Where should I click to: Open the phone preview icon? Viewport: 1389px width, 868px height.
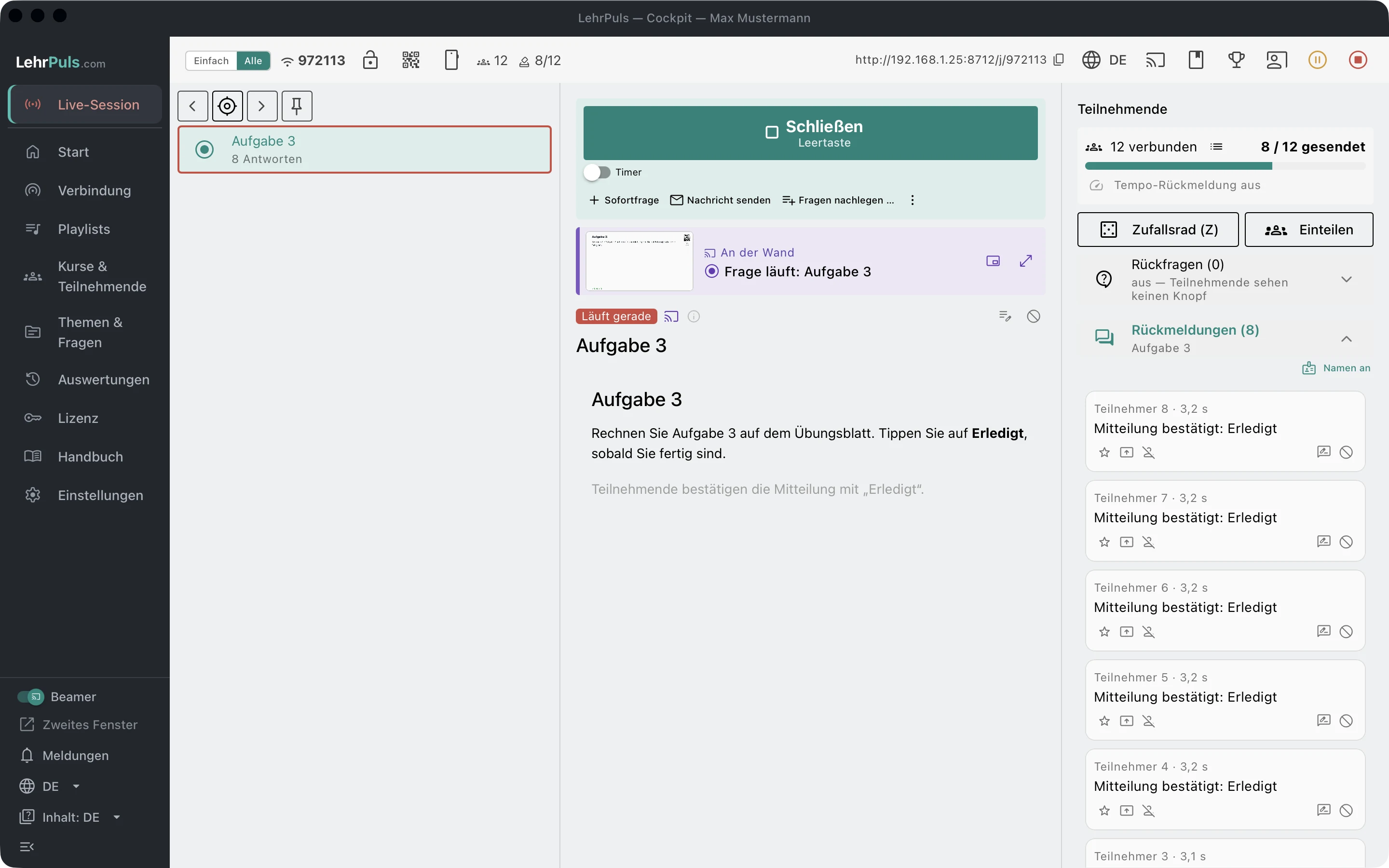coord(451,60)
